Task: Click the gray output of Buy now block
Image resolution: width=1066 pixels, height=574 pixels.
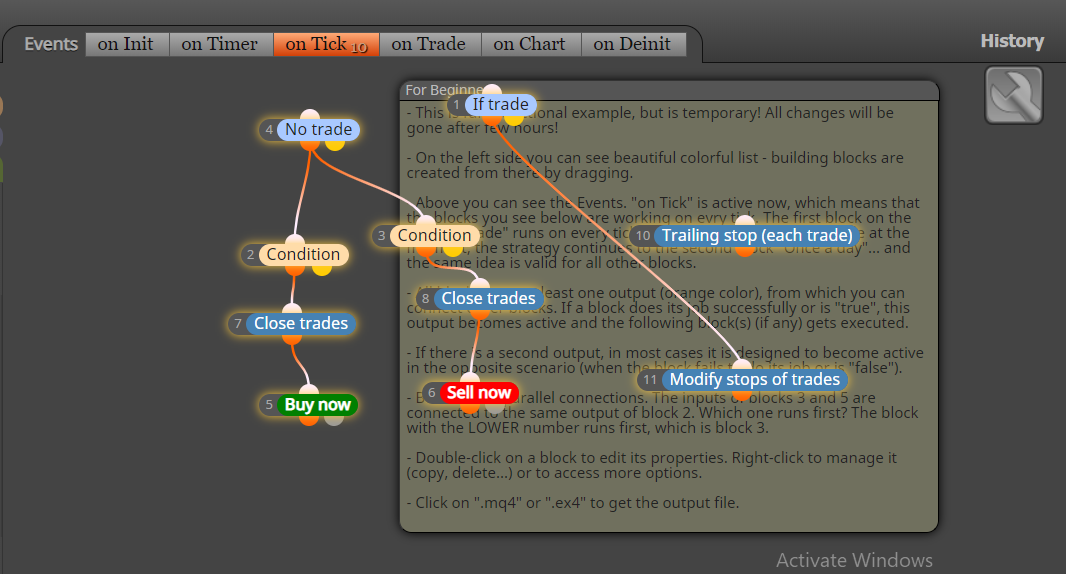Action: [x=334, y=419]
